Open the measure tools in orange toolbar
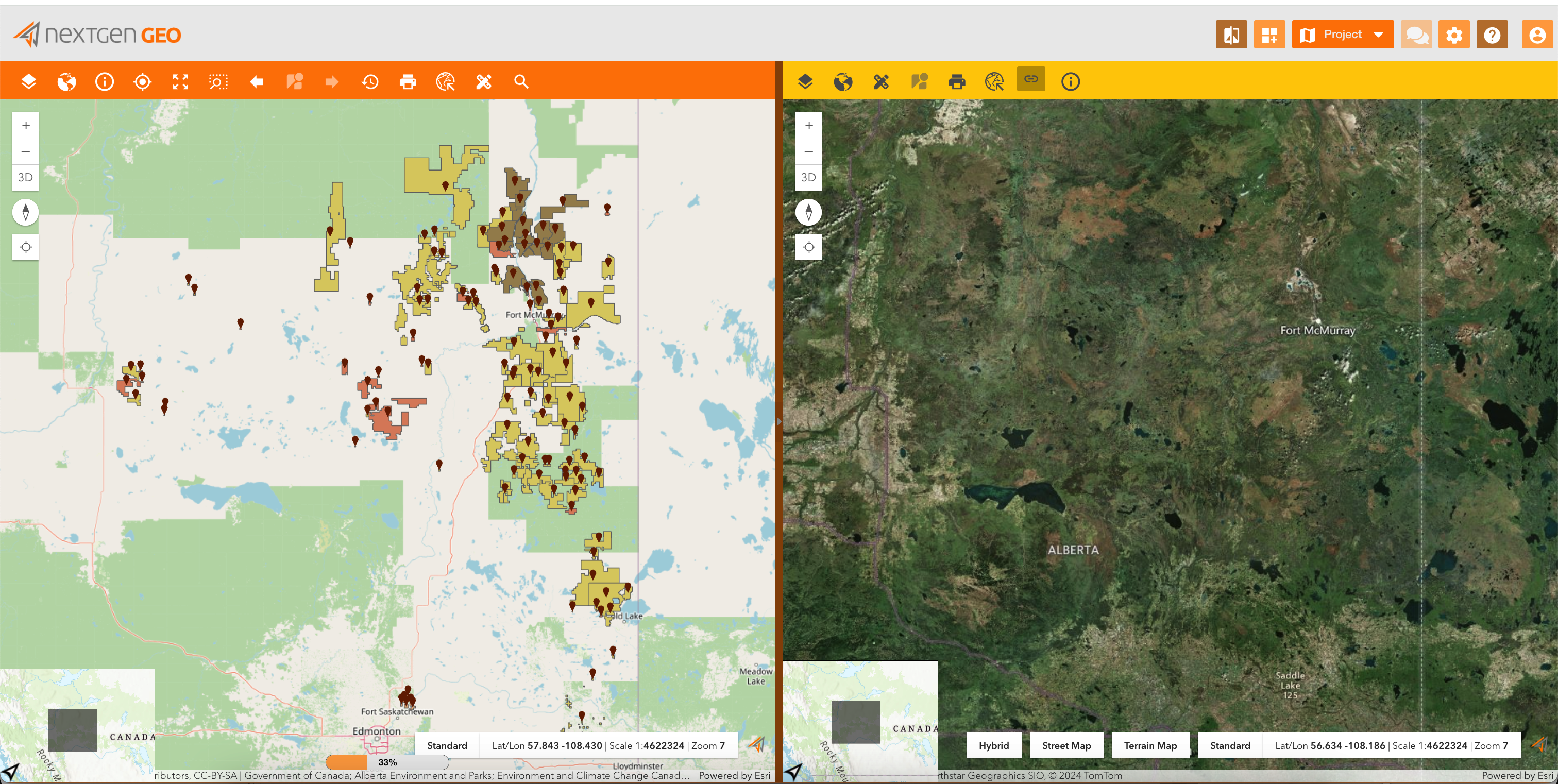The height and width of the screenshot is (784, 1558). tap(484, 81)
